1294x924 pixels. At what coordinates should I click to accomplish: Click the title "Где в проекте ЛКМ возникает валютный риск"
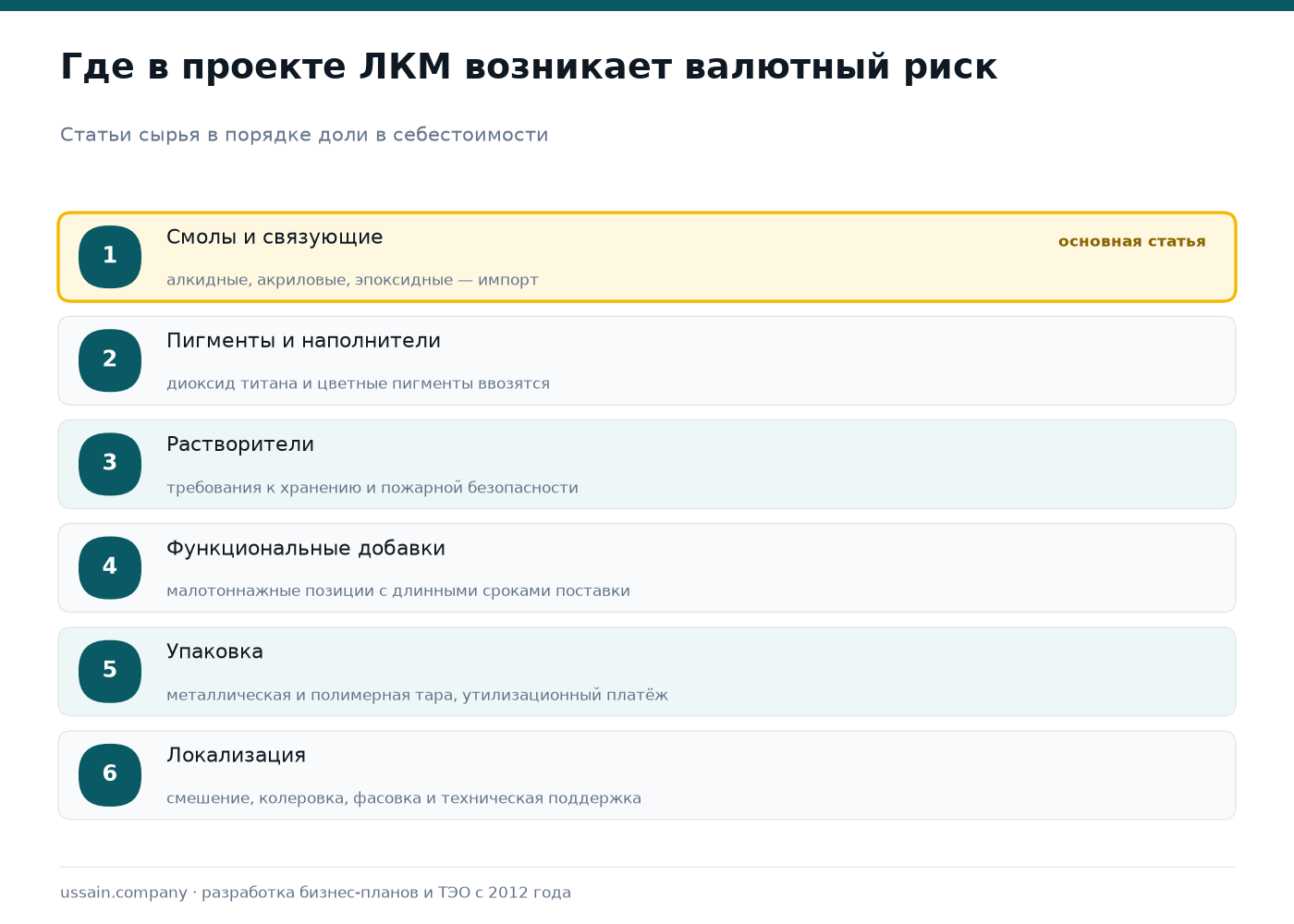[529, 67]
